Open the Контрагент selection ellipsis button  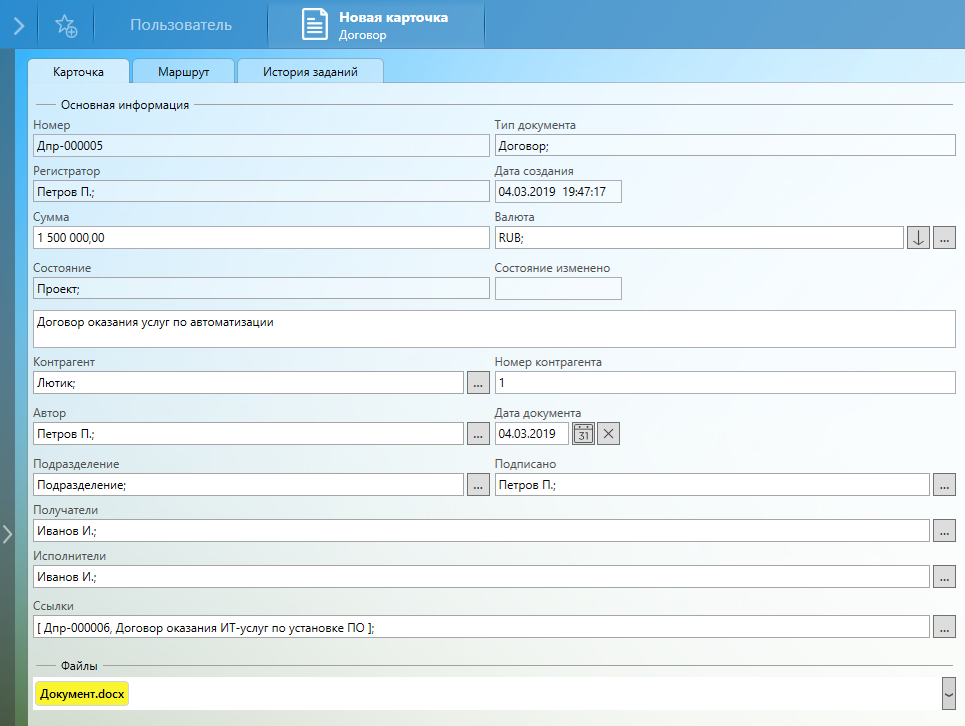click(478, 382)
